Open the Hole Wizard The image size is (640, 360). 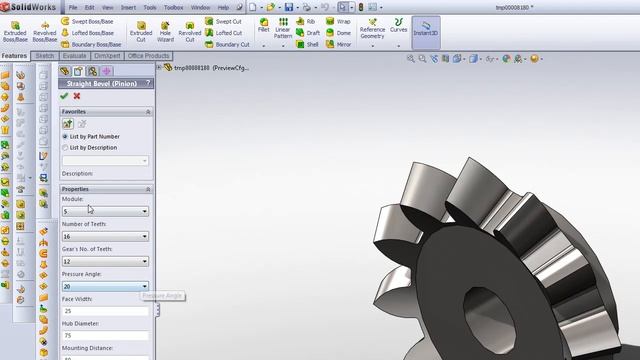165,32
